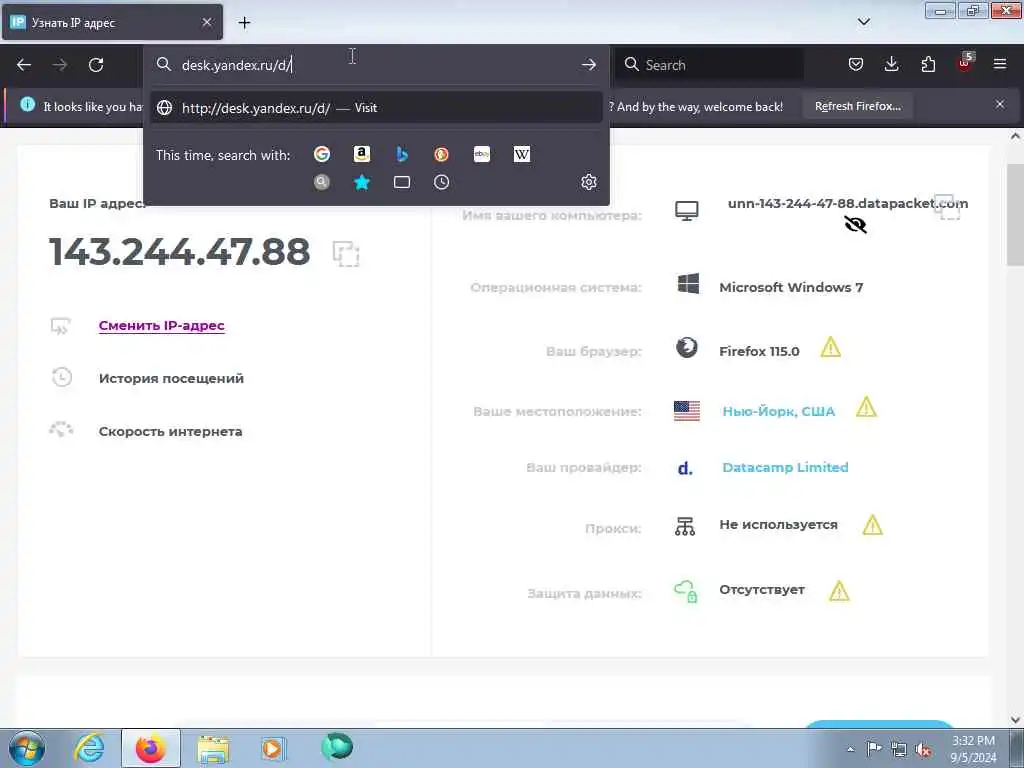
Task: Open the Action Center flag icon
Action: pyautogui.click(x=874, y=748)
